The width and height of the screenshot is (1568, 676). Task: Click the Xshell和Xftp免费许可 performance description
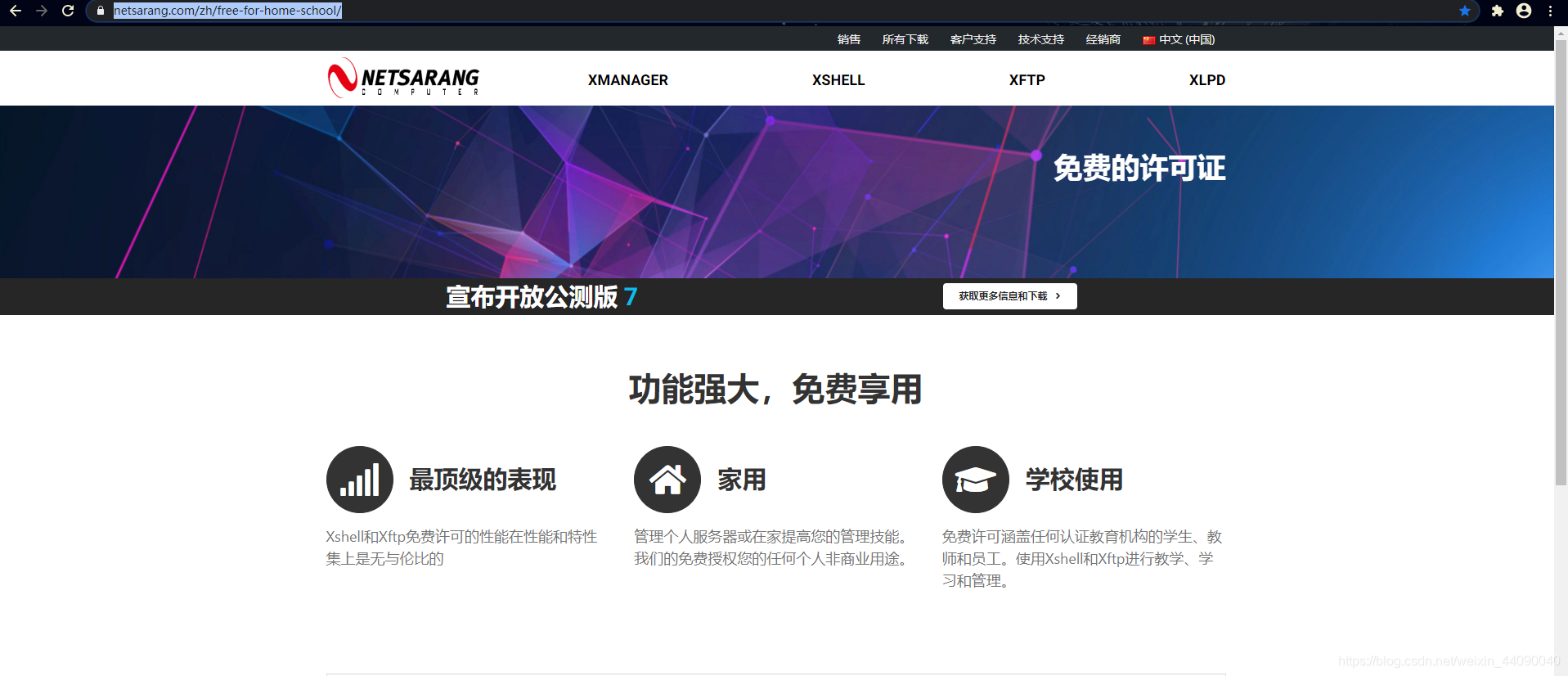pyautogui.click(x=461, y=548)
